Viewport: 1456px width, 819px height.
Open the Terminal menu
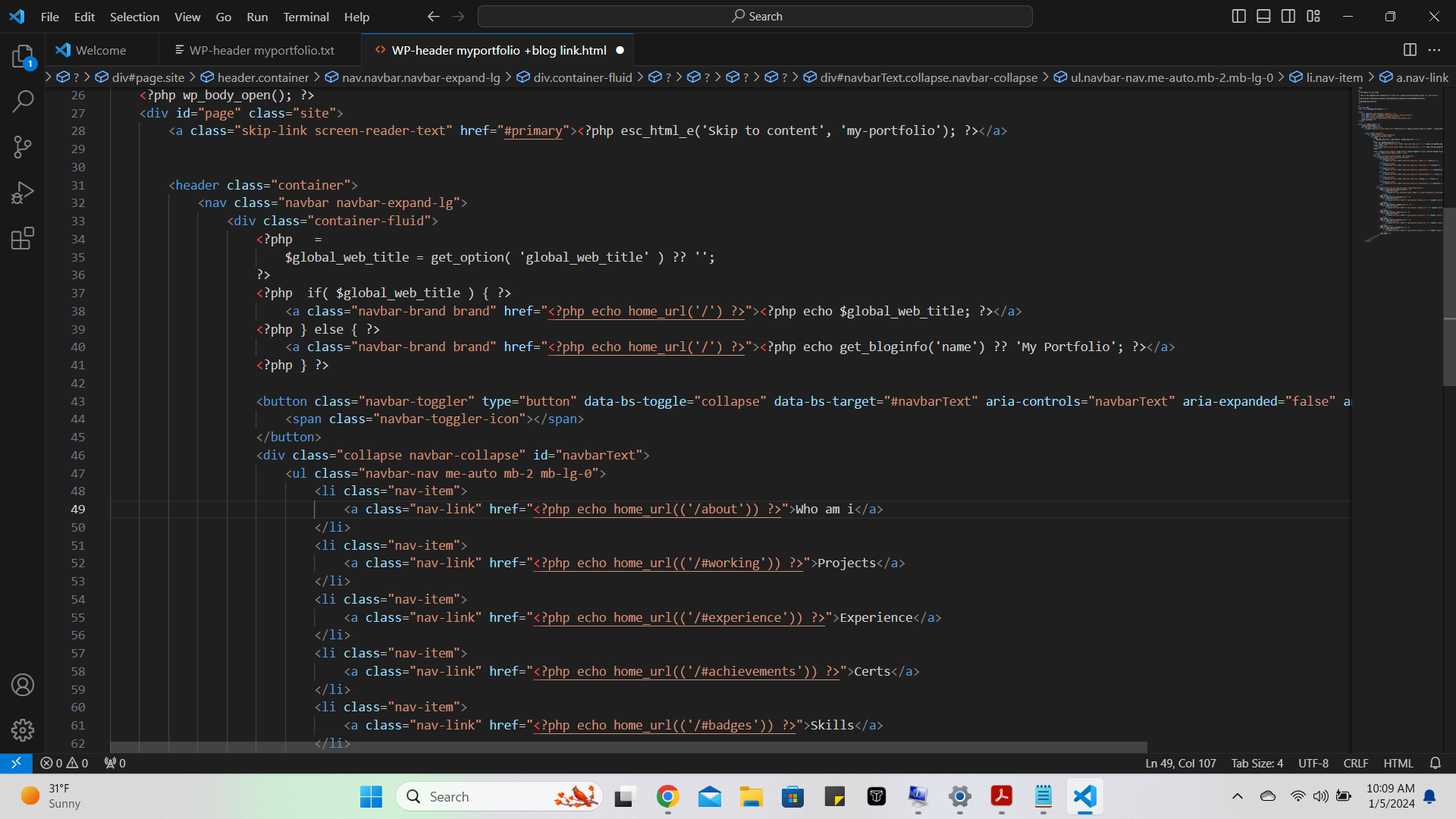click(x=306, y=17)
